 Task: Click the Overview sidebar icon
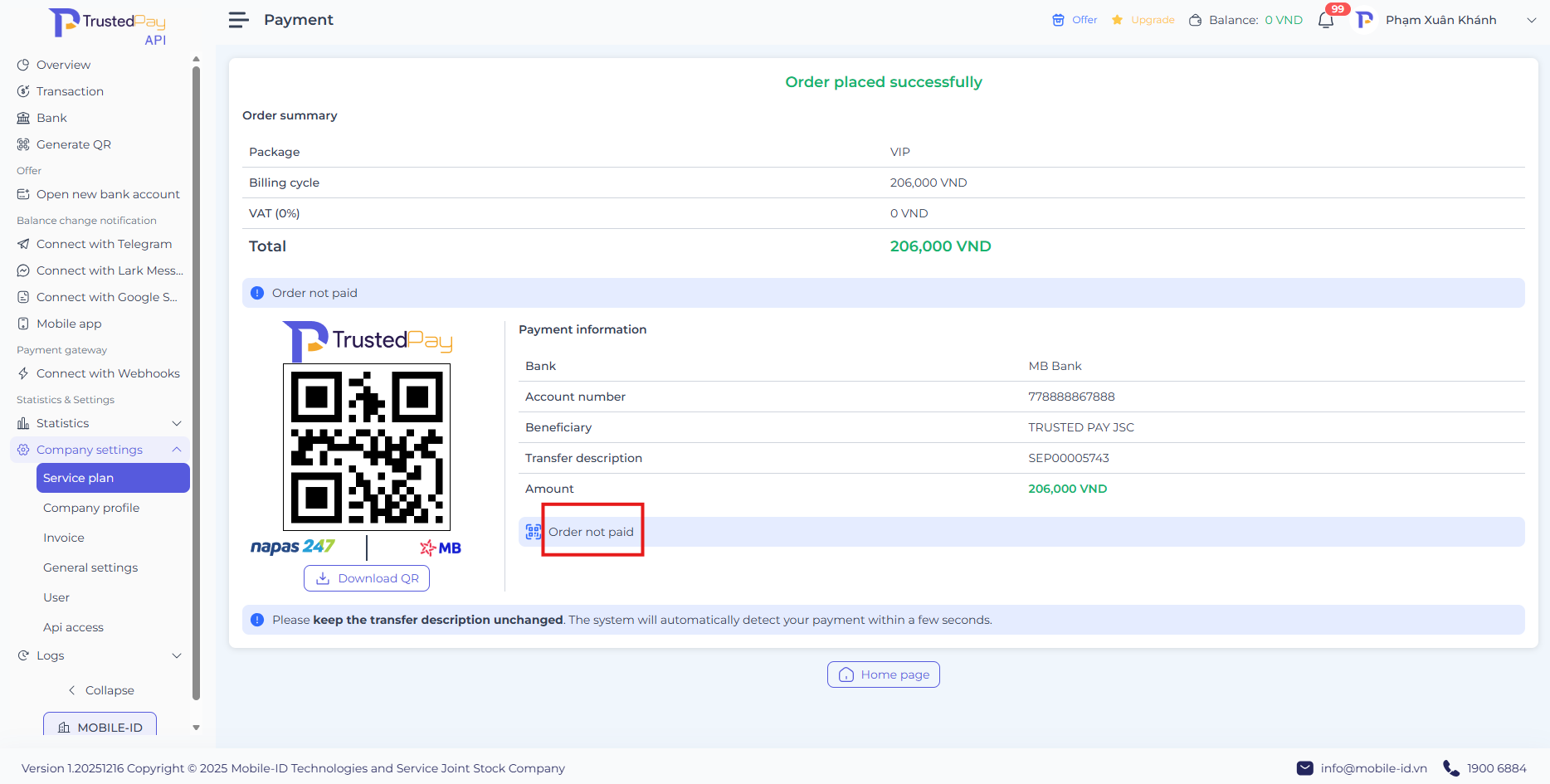coord(23,65)
